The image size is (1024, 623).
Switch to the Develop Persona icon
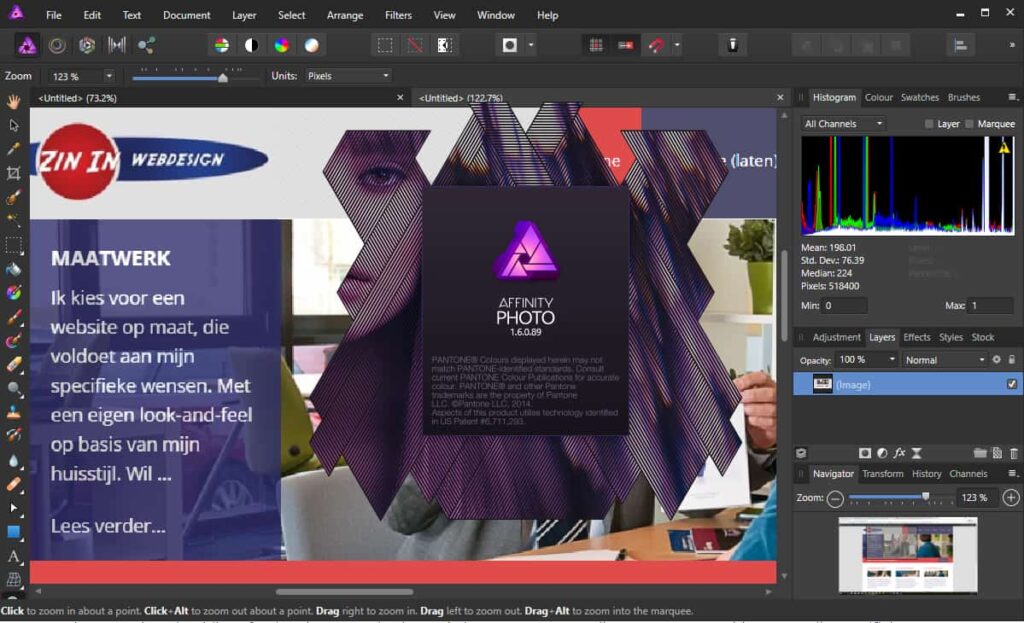87,45
